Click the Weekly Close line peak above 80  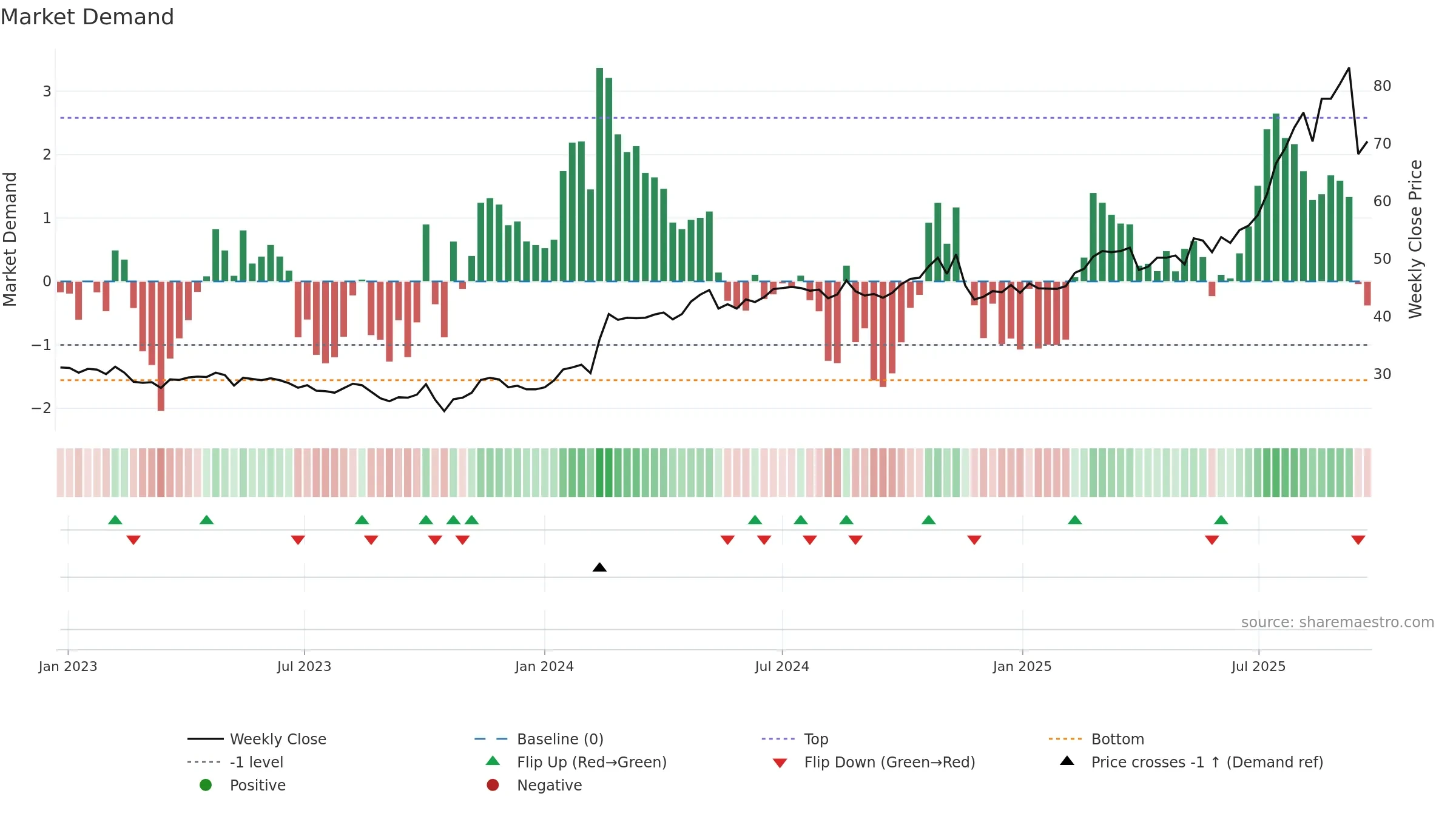coord(1349,69)
